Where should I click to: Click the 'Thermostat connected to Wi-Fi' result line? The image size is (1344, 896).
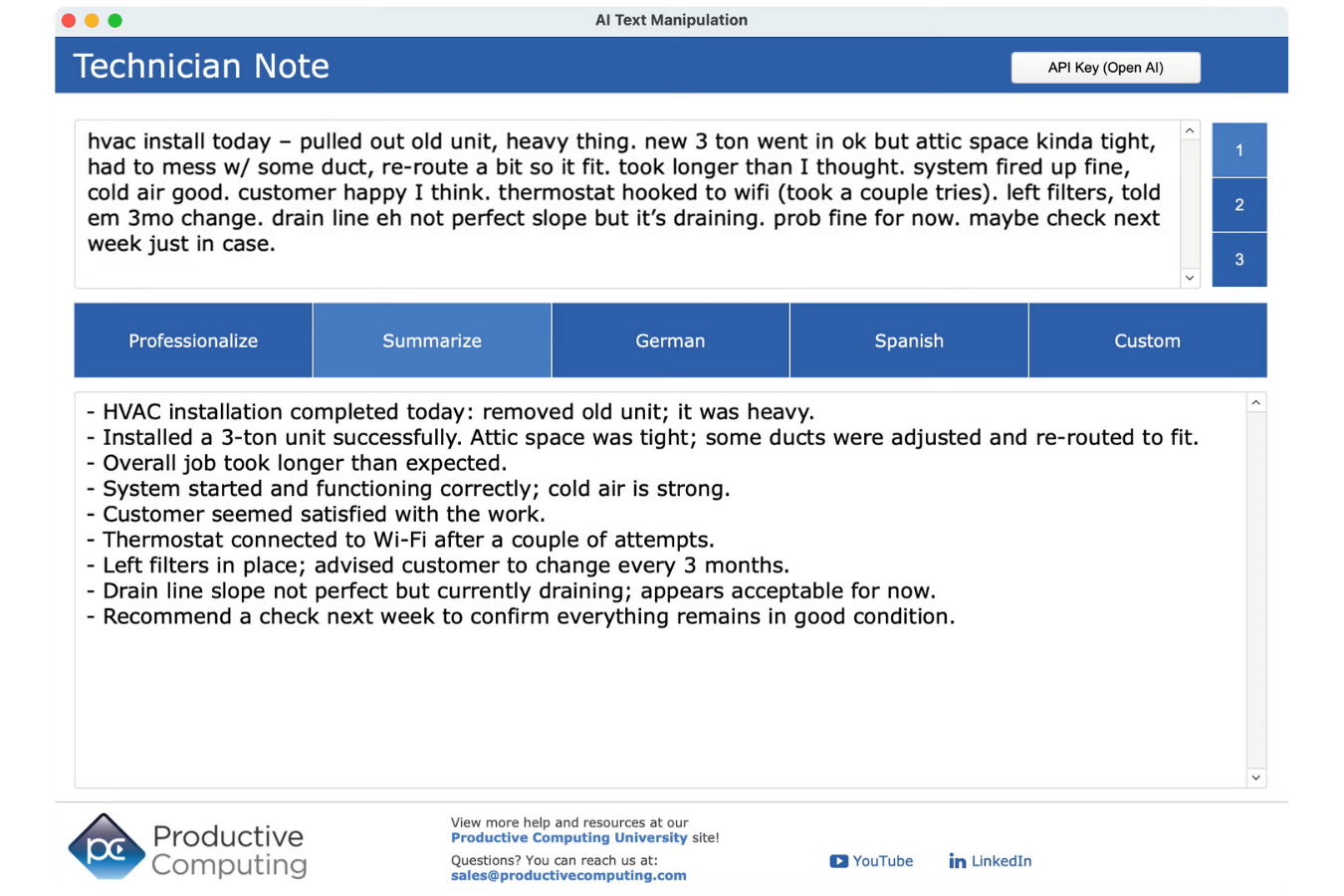click(x=400, y=540)
